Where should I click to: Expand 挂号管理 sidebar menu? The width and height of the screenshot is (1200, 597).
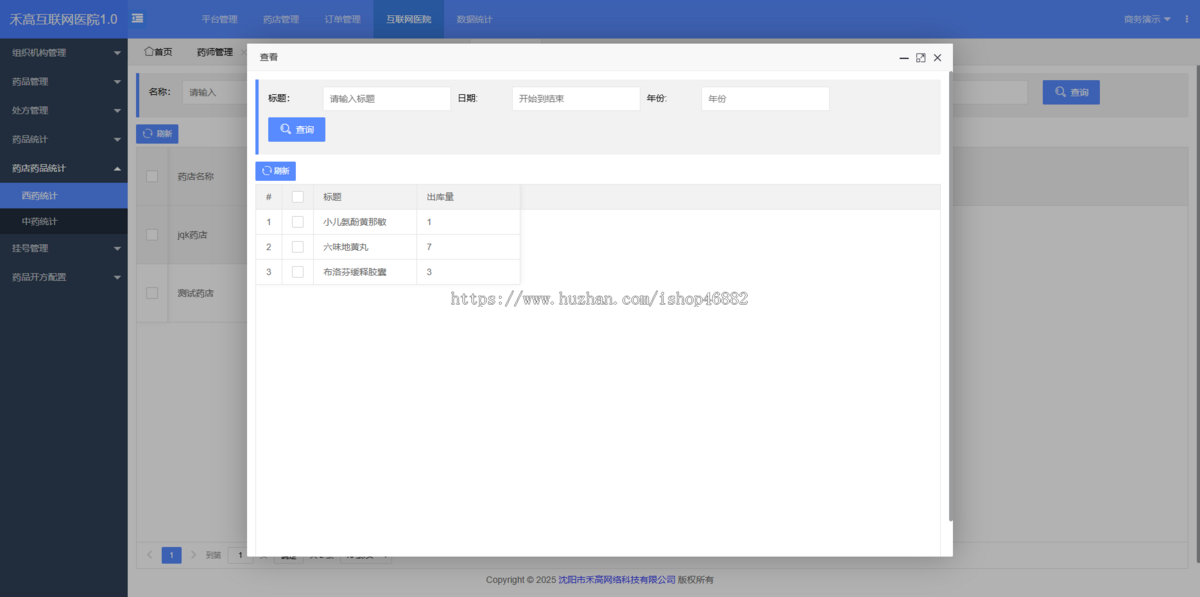(64, 248)
